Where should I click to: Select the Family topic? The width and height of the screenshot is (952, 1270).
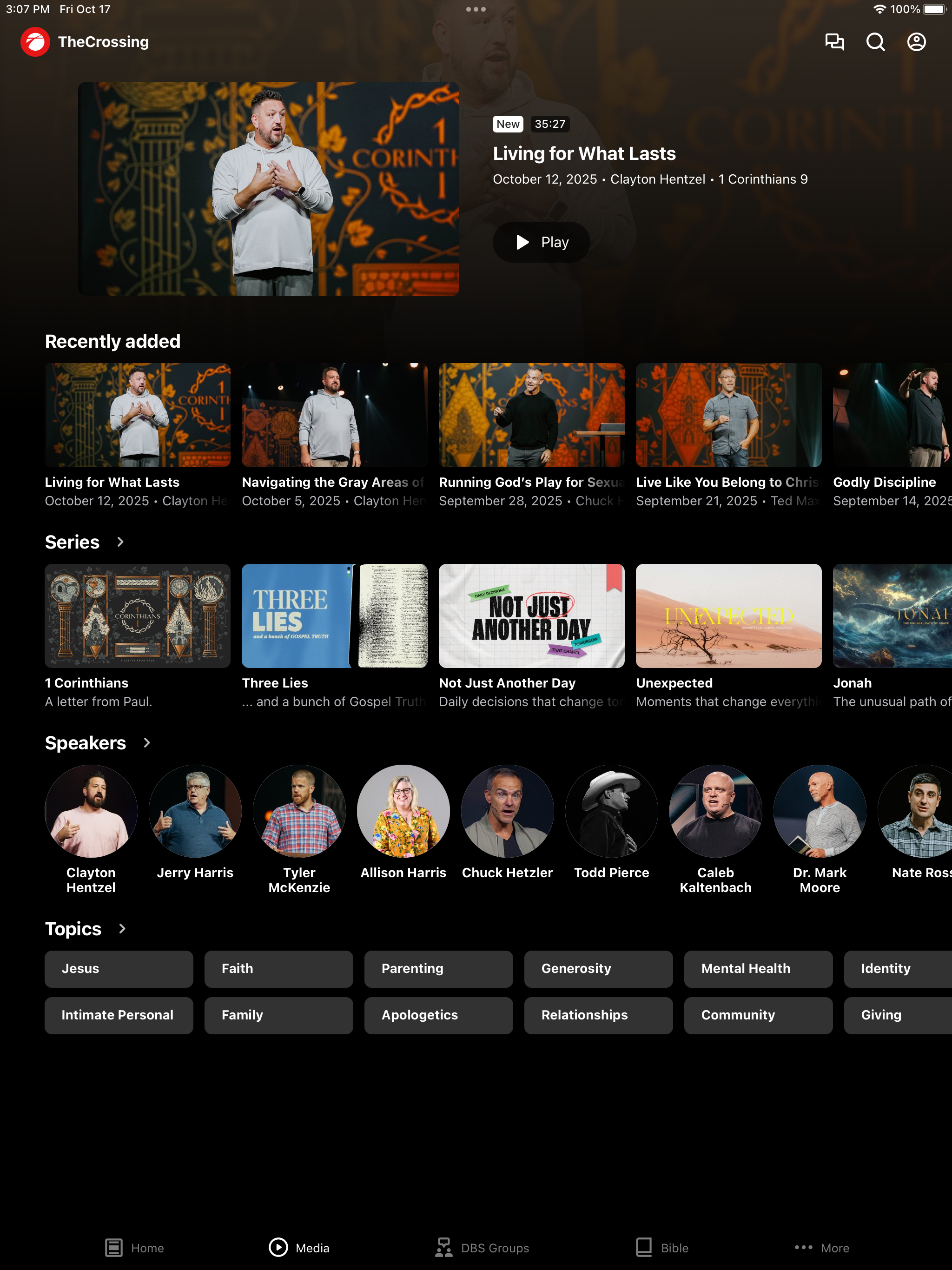pyautogui.click(x=278, y=1016)
